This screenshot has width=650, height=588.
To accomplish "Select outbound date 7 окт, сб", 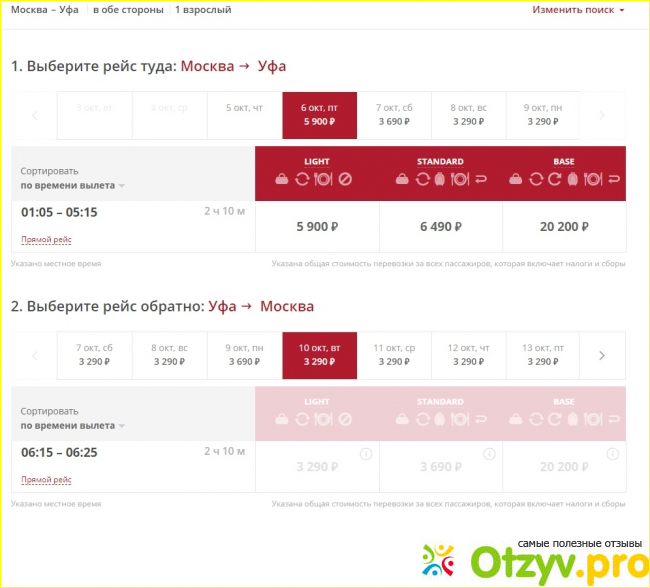I will click(394, 115).
